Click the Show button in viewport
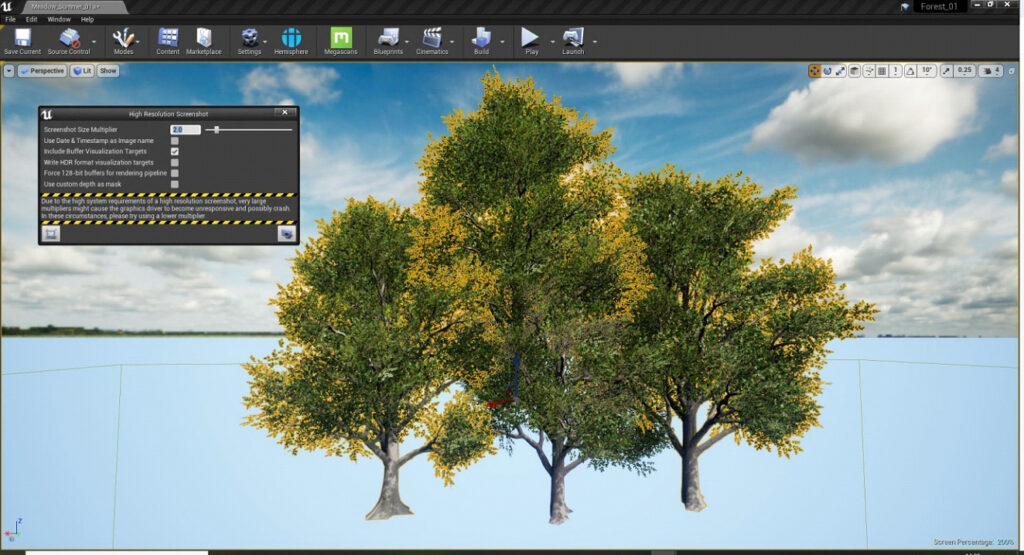This screenshot has height=555, width=1024. pos(108,71)
